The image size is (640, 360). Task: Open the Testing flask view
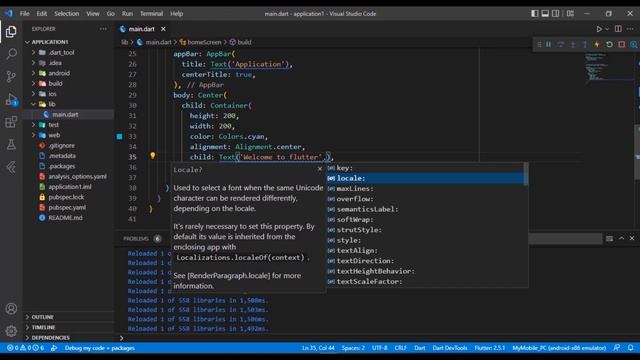[11, 144]
